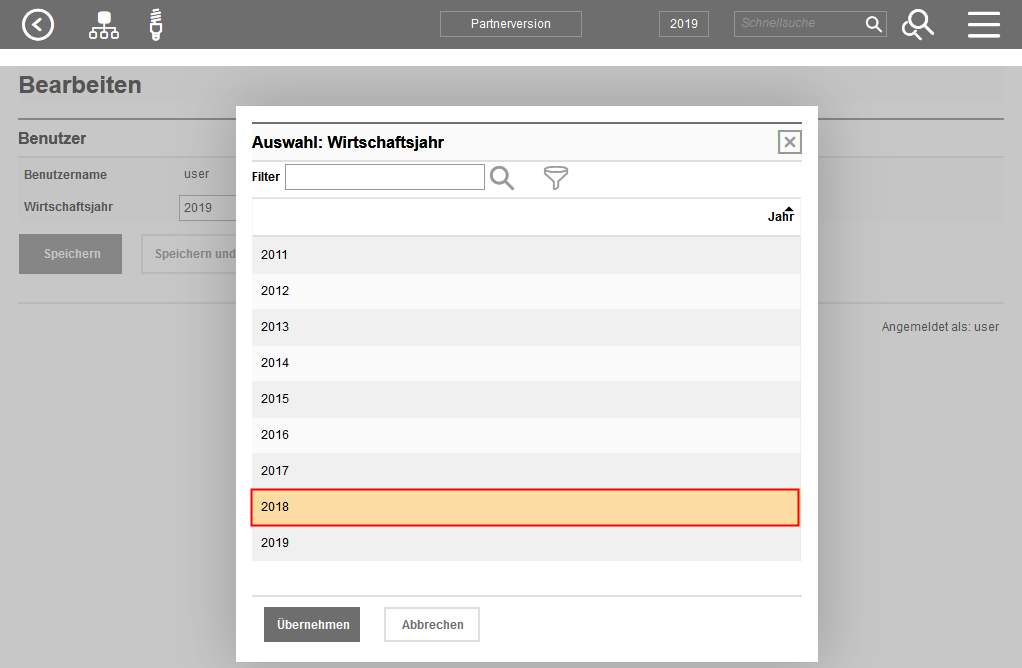The height and width of the screenshot is (668, 1022).
Task: Click the Filter text input field
Action: pyautogui.click(x=384, y=177)
